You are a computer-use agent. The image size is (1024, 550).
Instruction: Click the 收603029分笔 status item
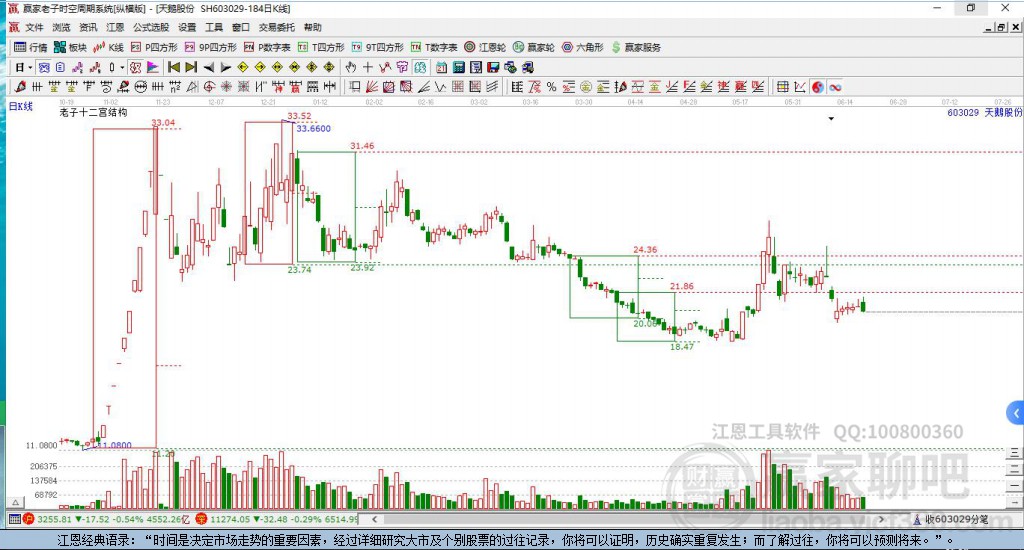[x=950, y=519]
